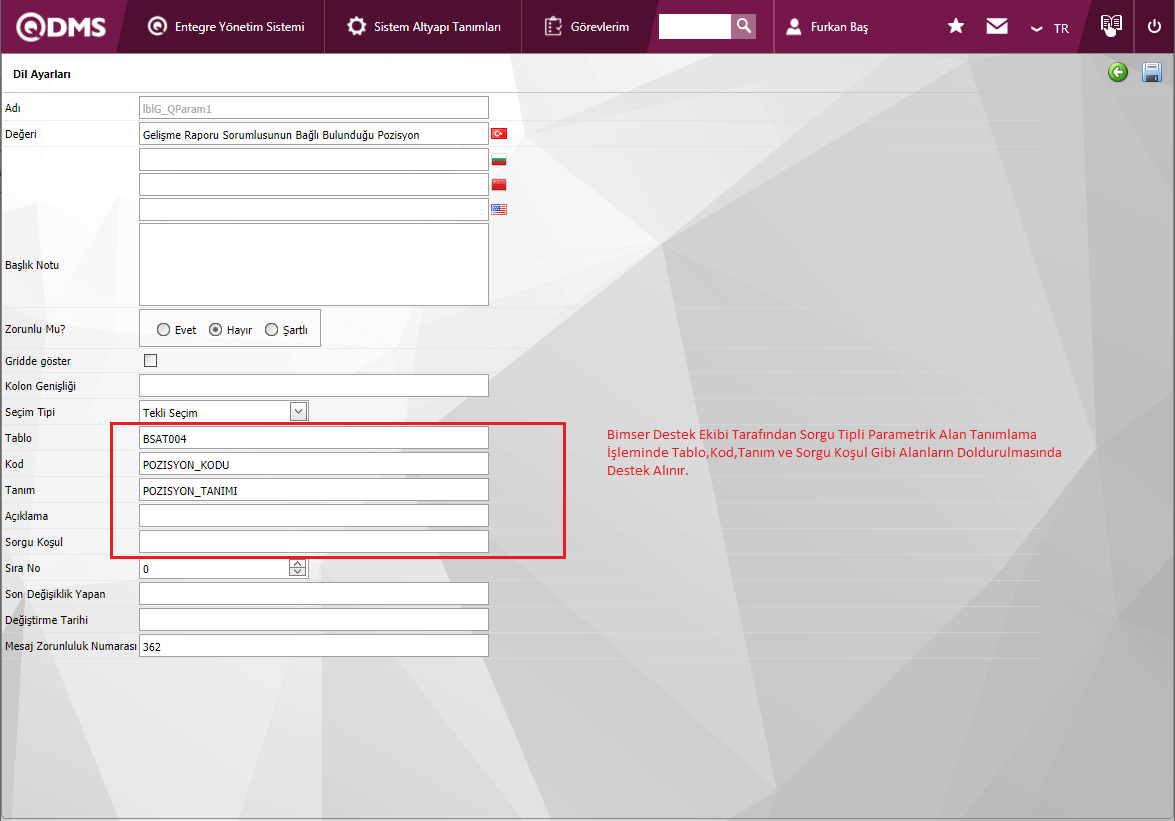Increase Sıra No with stepper arrow
The height and width of the screenshot is (821, 1175).
click(298, 564)
